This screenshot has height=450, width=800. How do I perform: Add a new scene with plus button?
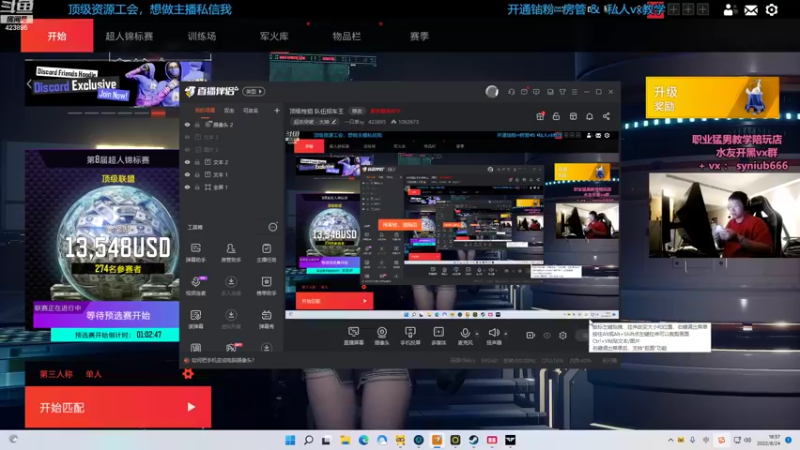coord(277,110)
